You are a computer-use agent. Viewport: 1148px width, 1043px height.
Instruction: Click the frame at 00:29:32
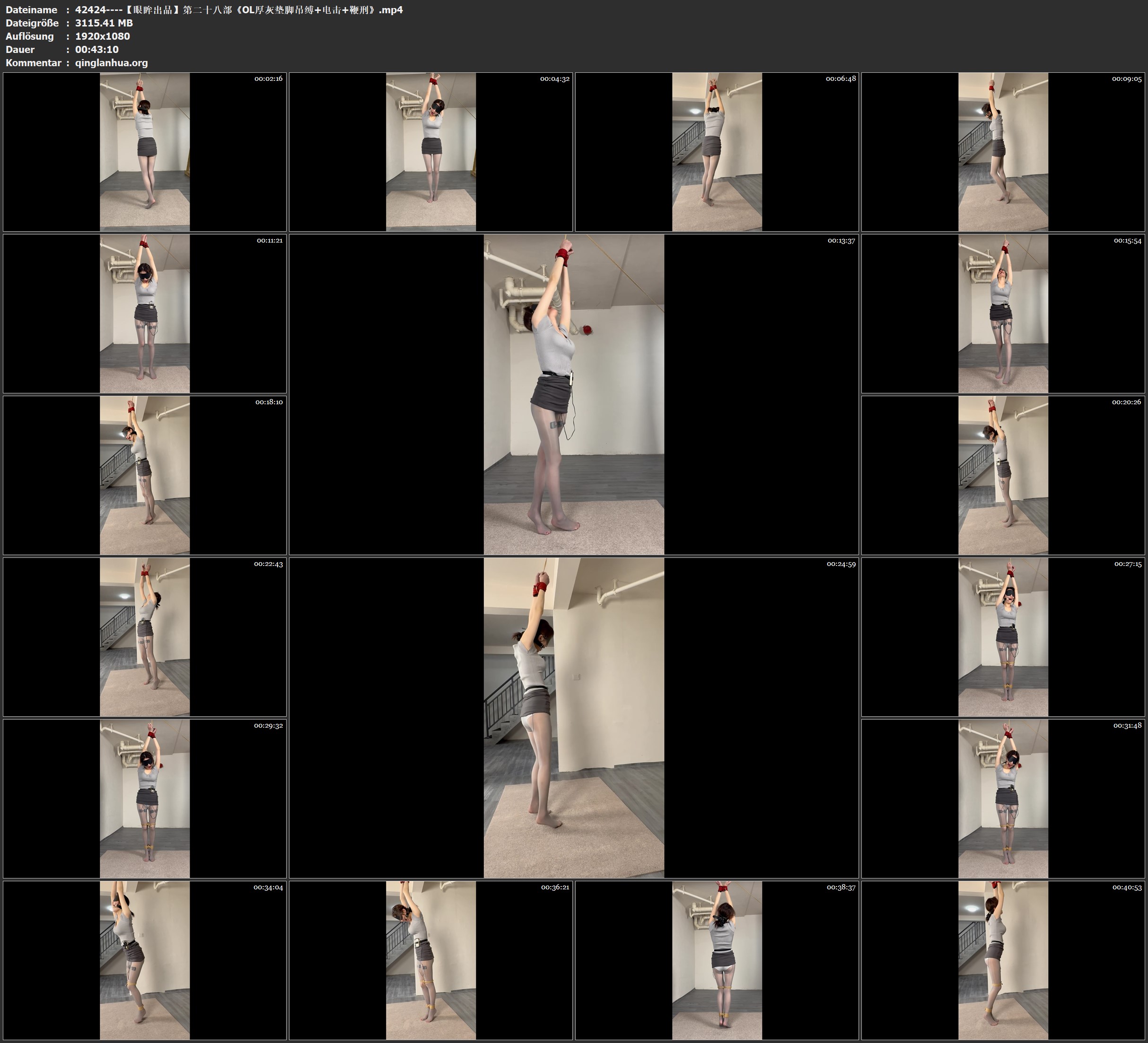[145, 798]
